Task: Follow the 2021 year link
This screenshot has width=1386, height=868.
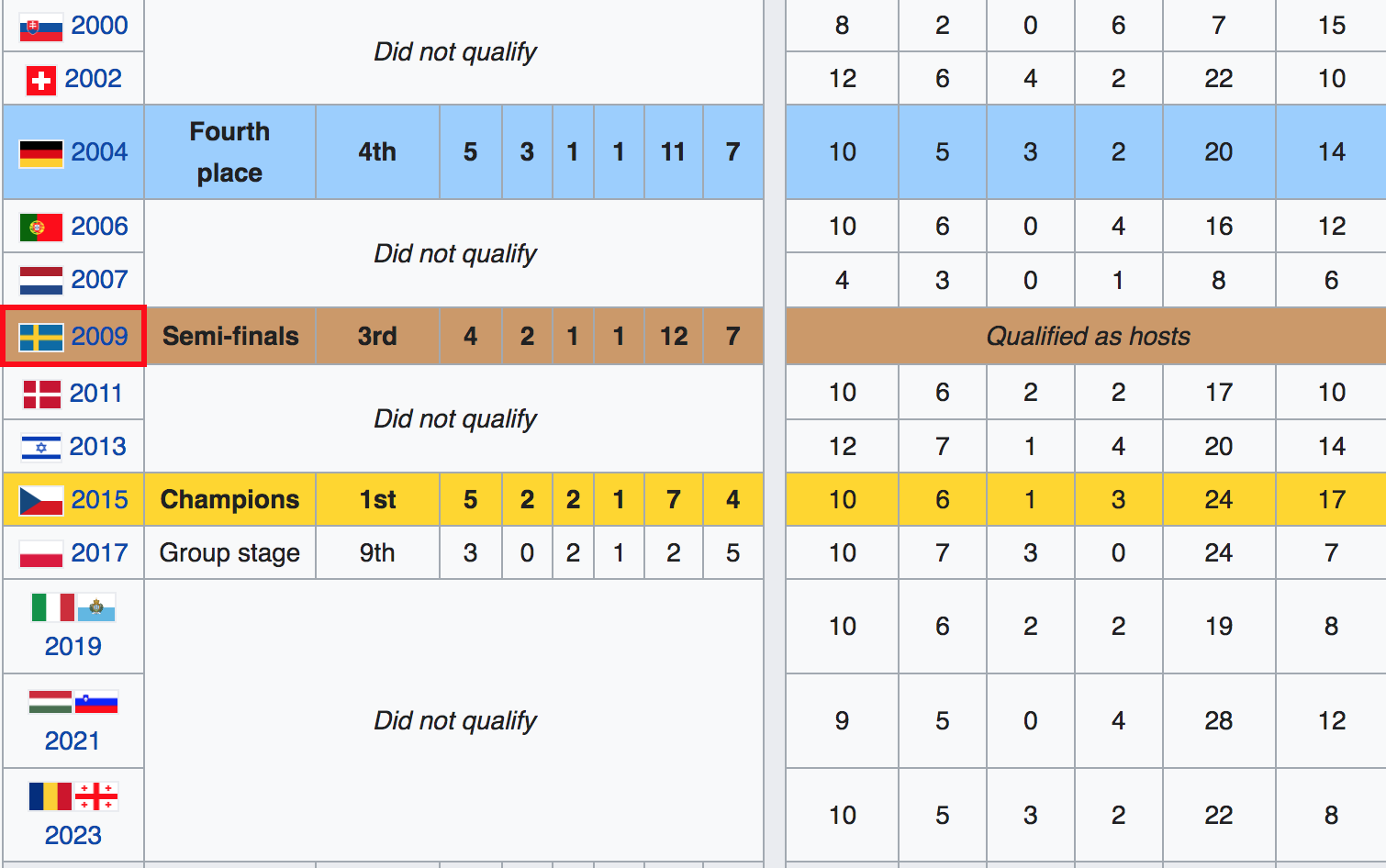Action: point(73,741)
